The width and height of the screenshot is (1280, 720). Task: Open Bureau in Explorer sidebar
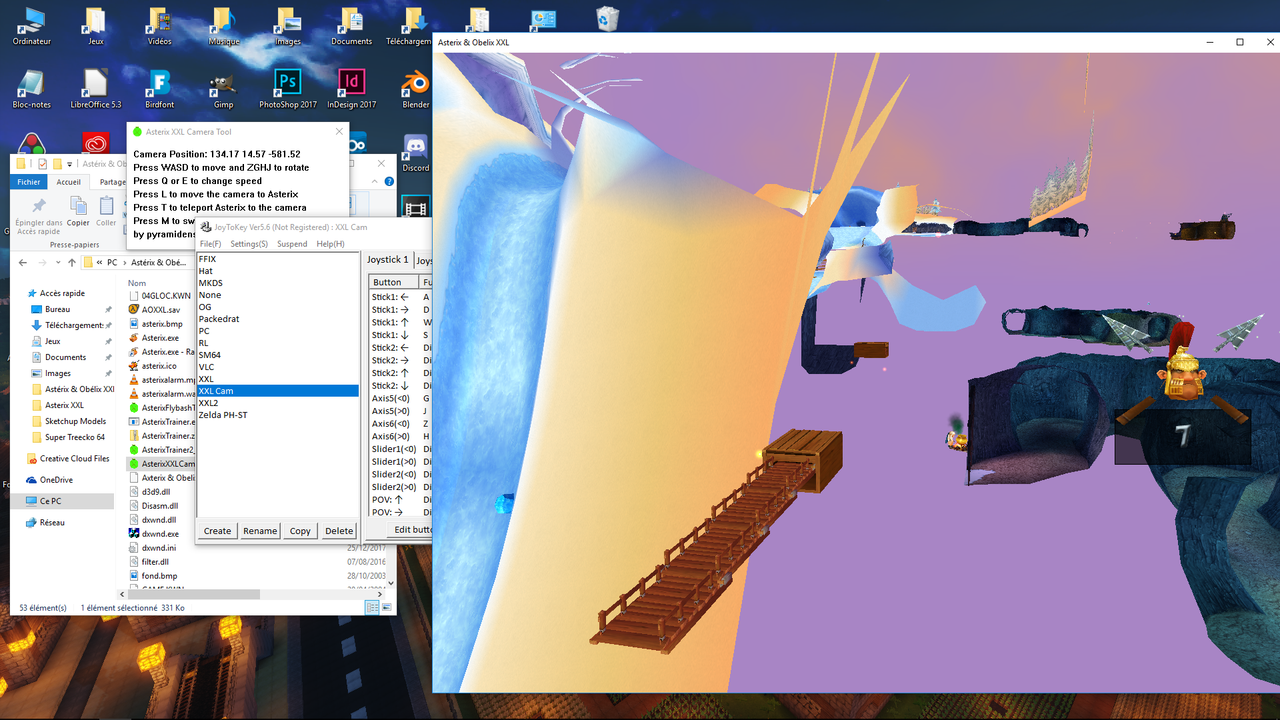coord(58,309)
